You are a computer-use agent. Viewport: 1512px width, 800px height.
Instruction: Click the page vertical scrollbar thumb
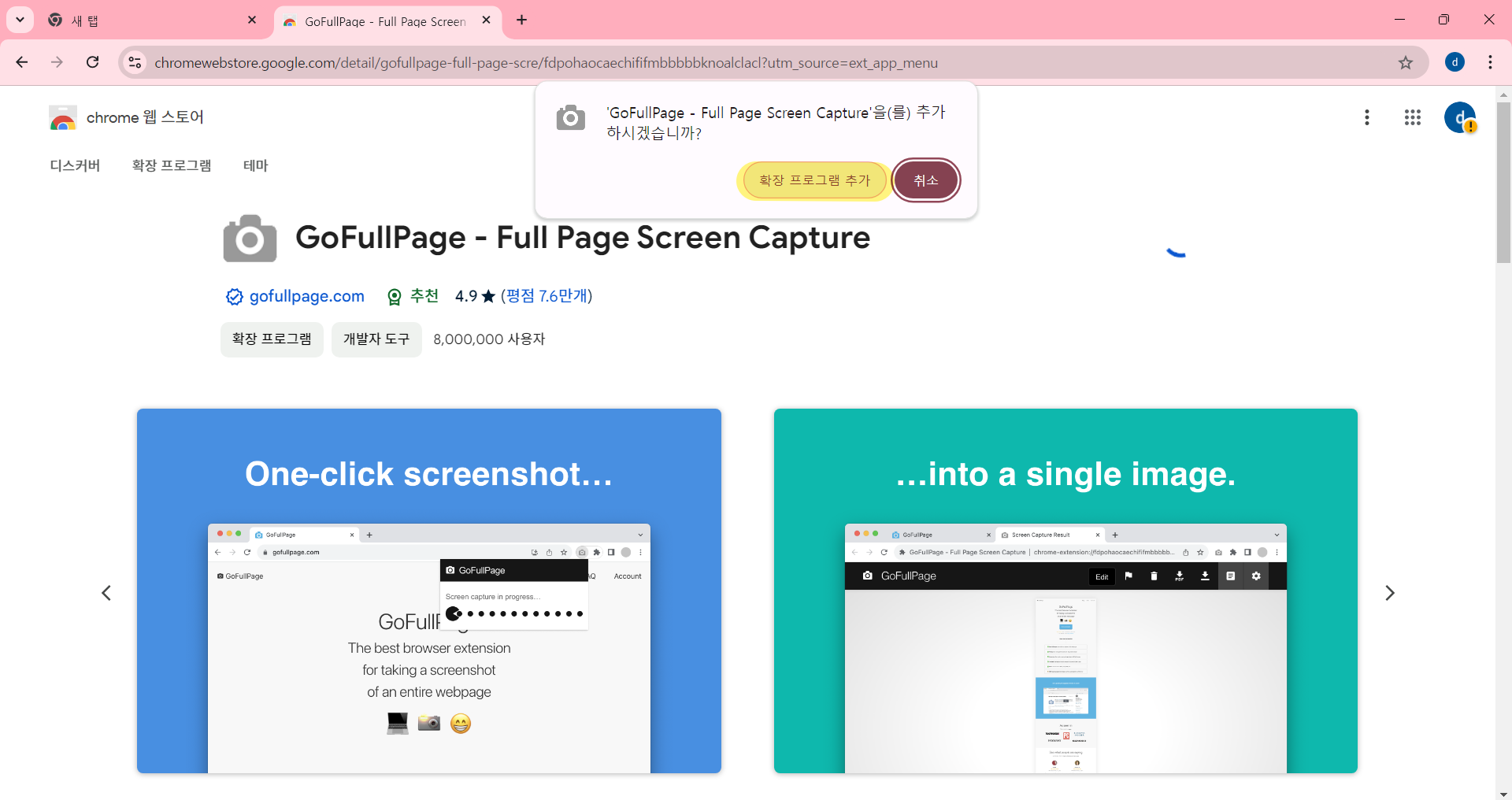pos(1503,183)
